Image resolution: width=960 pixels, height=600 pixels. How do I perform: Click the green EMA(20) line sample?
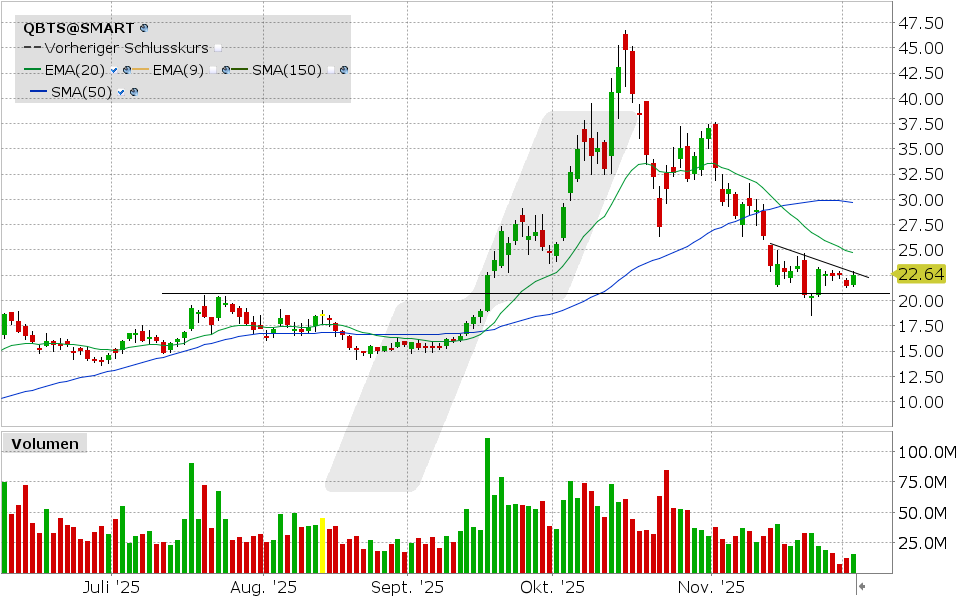(x=32, y=69)
